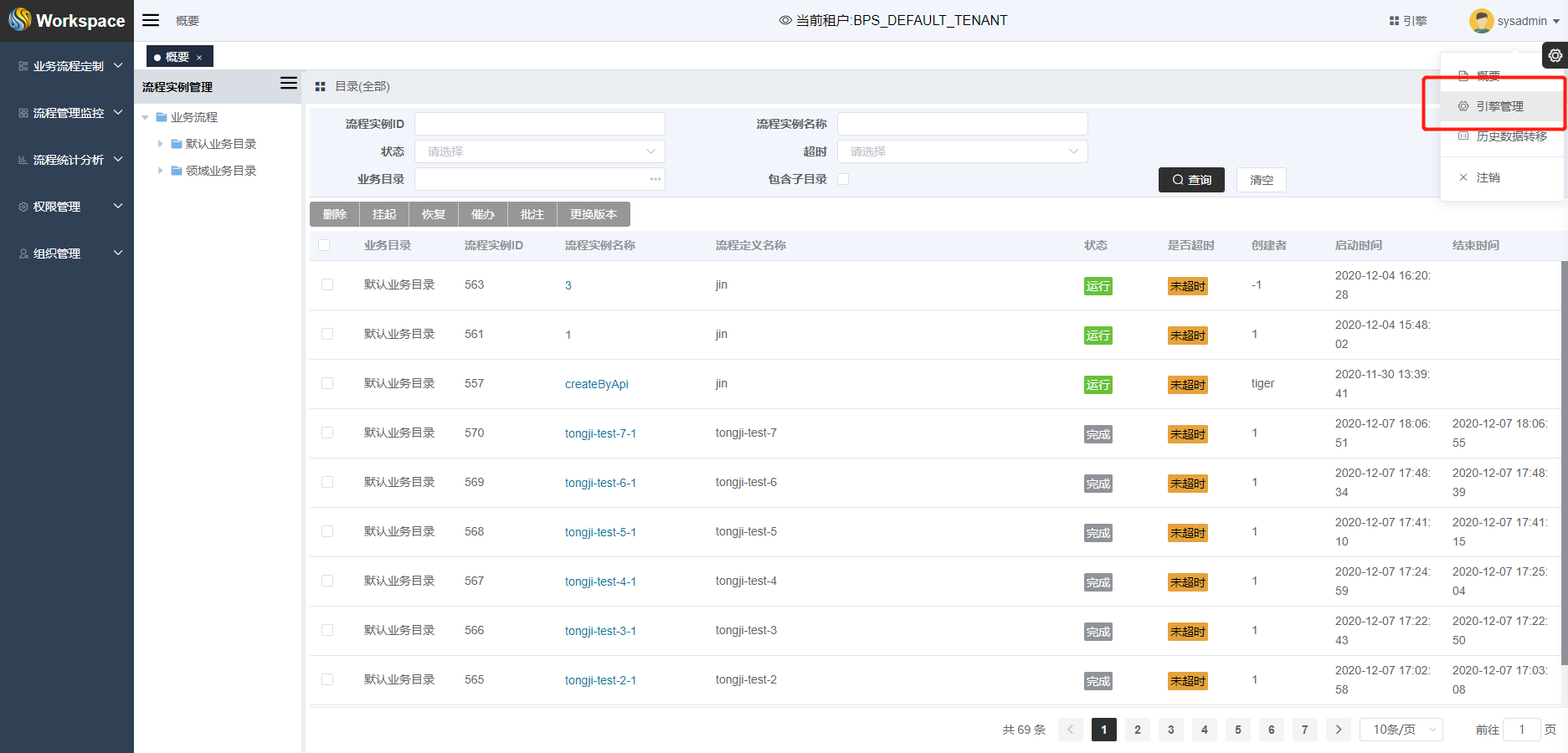Close the 概要 tab with its x icon
The width and height of the screenshot is (1568, 753).
(199, 58)
